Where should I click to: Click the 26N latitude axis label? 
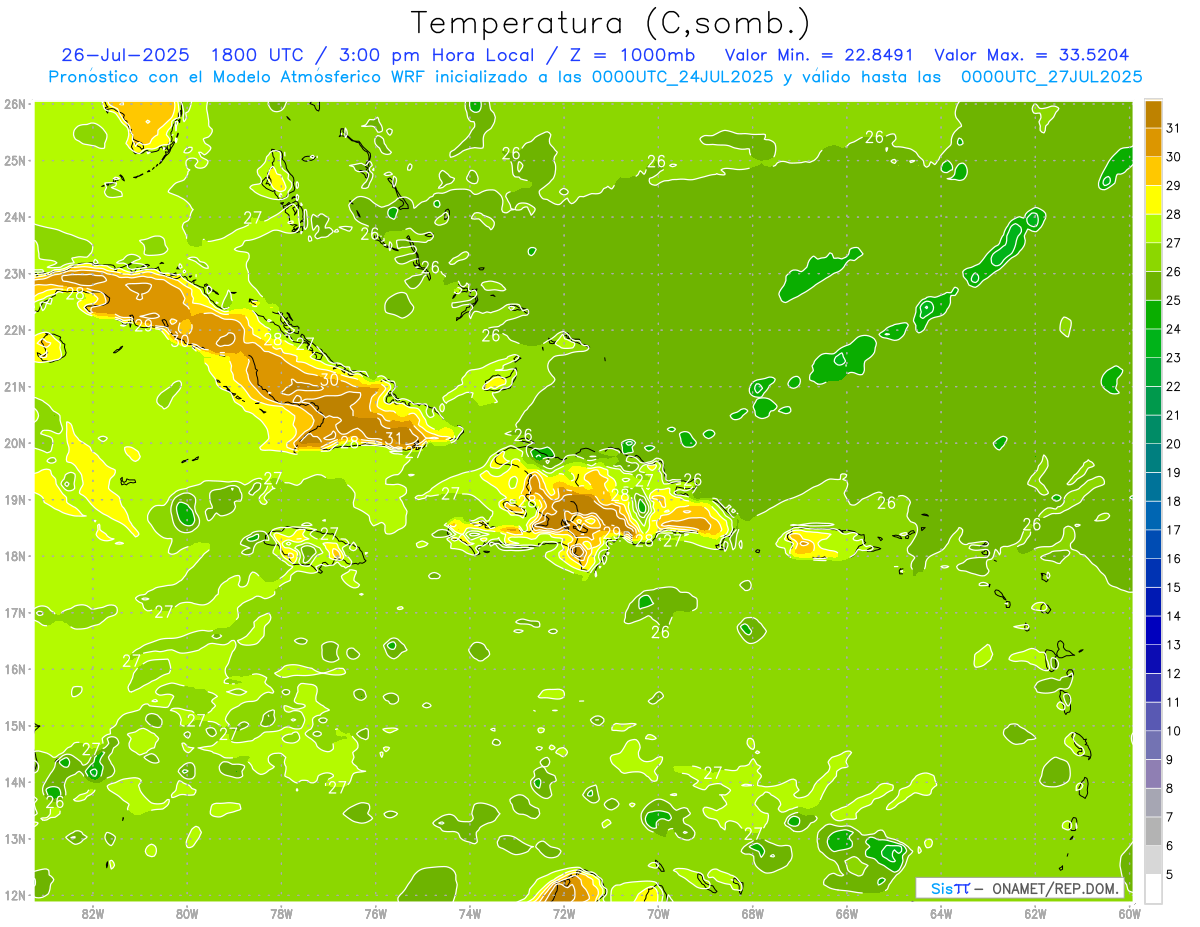(x=14, y=104)
